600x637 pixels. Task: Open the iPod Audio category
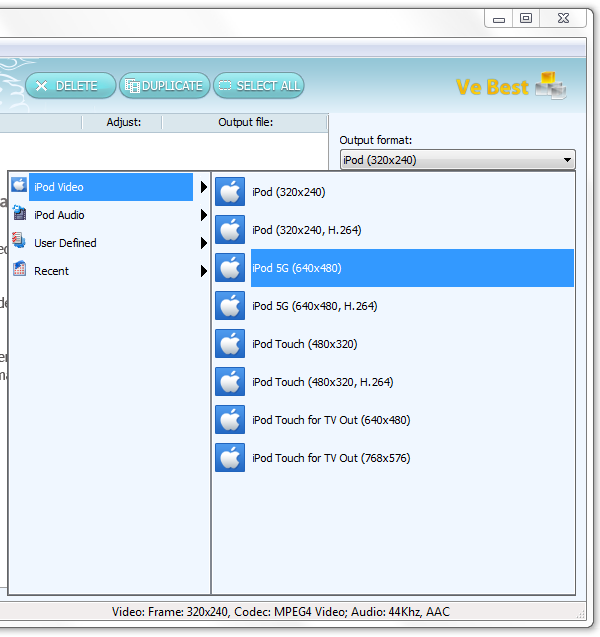110,215
